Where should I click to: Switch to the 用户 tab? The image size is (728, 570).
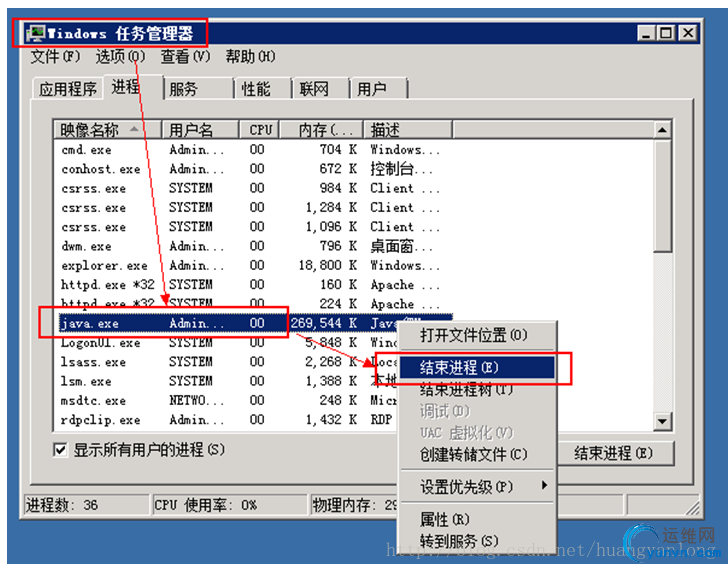click(x=379, y=89)
